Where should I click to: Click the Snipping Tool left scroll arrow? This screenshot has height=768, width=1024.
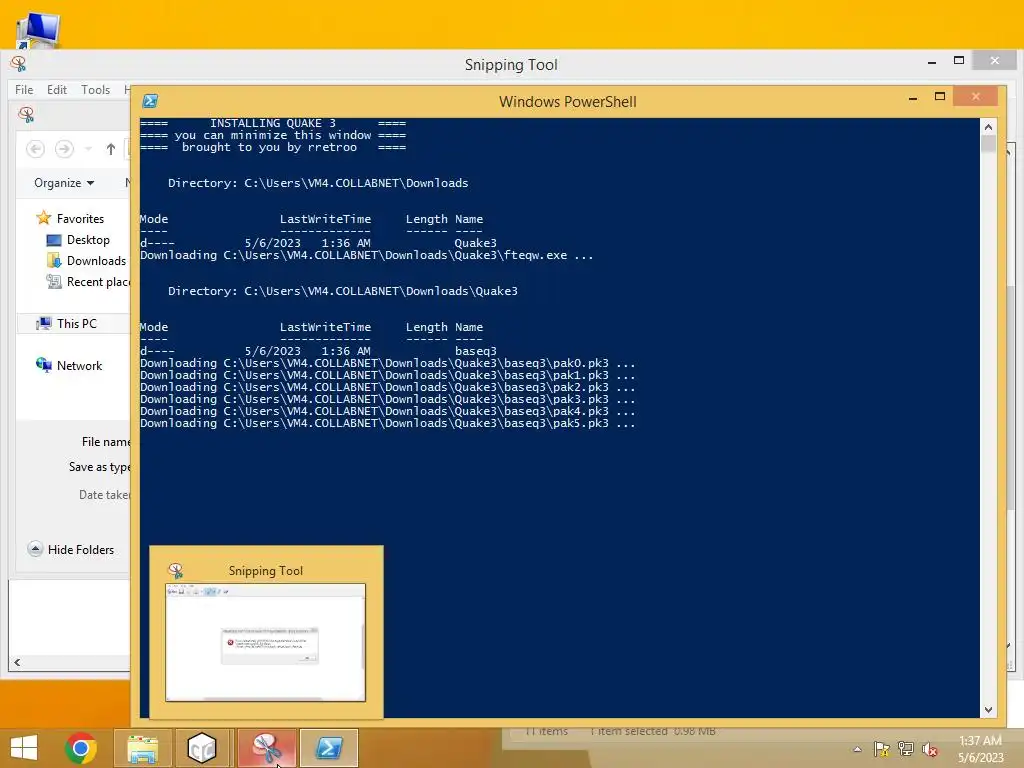[x=17, y=662]
